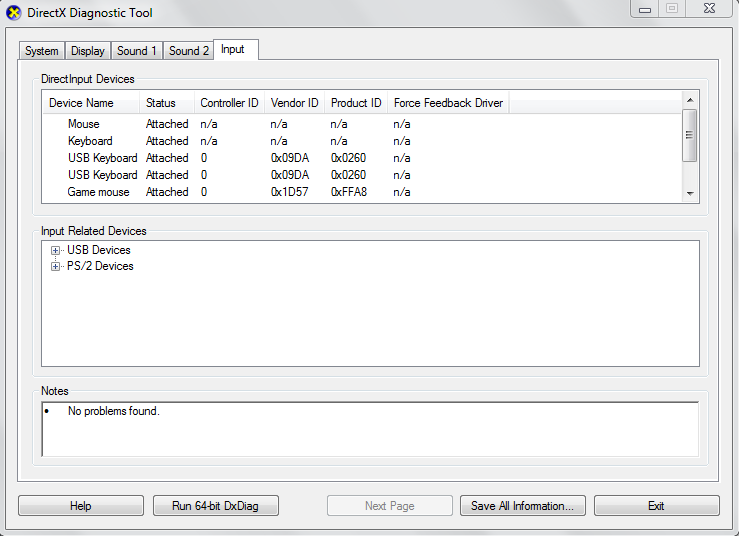The width and height of the screenshot is (739, 536).
Task: Click product ID 0xFFA8
Action: coord(349,192)
